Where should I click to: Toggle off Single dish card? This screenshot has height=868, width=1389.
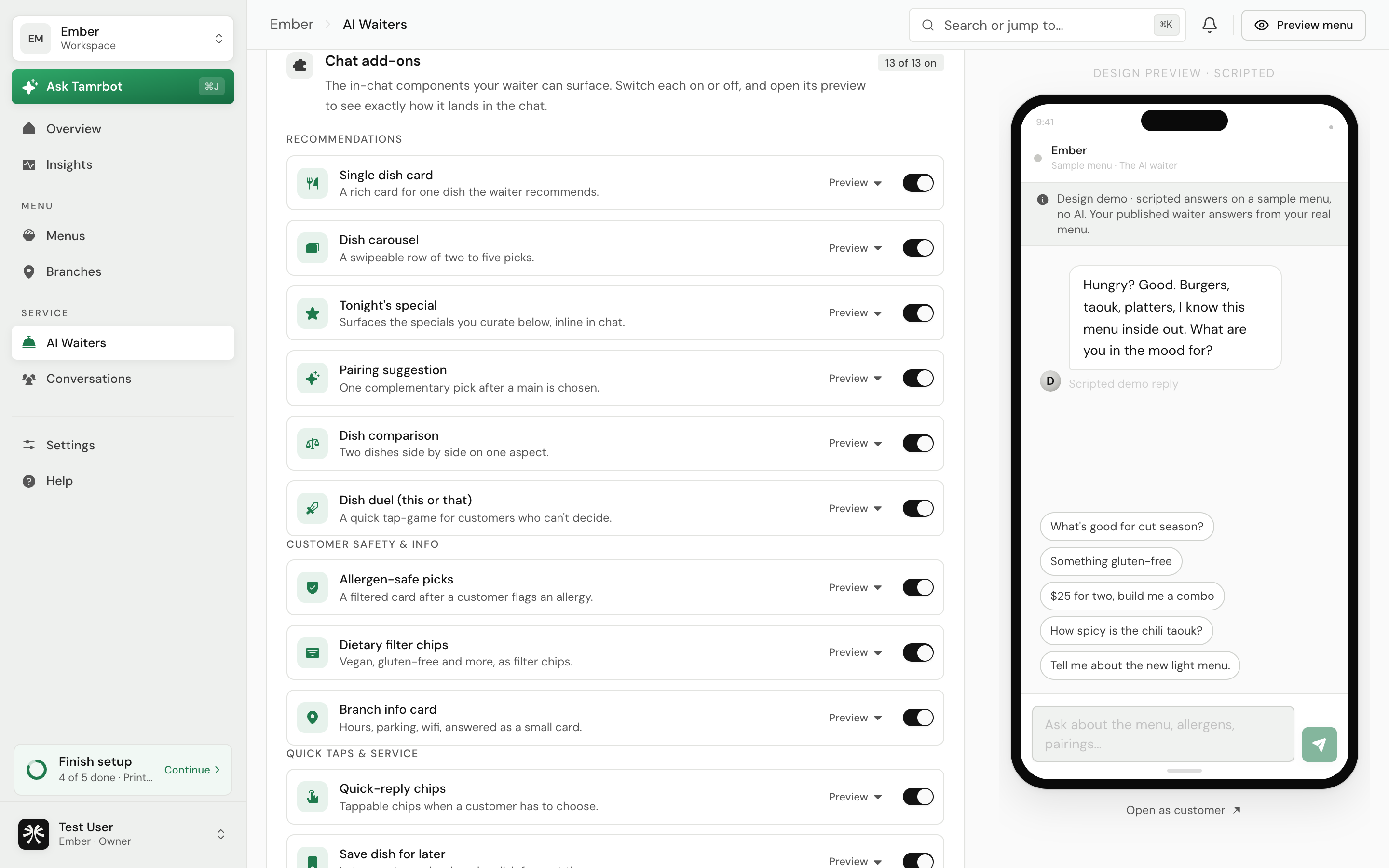point(918,183)
